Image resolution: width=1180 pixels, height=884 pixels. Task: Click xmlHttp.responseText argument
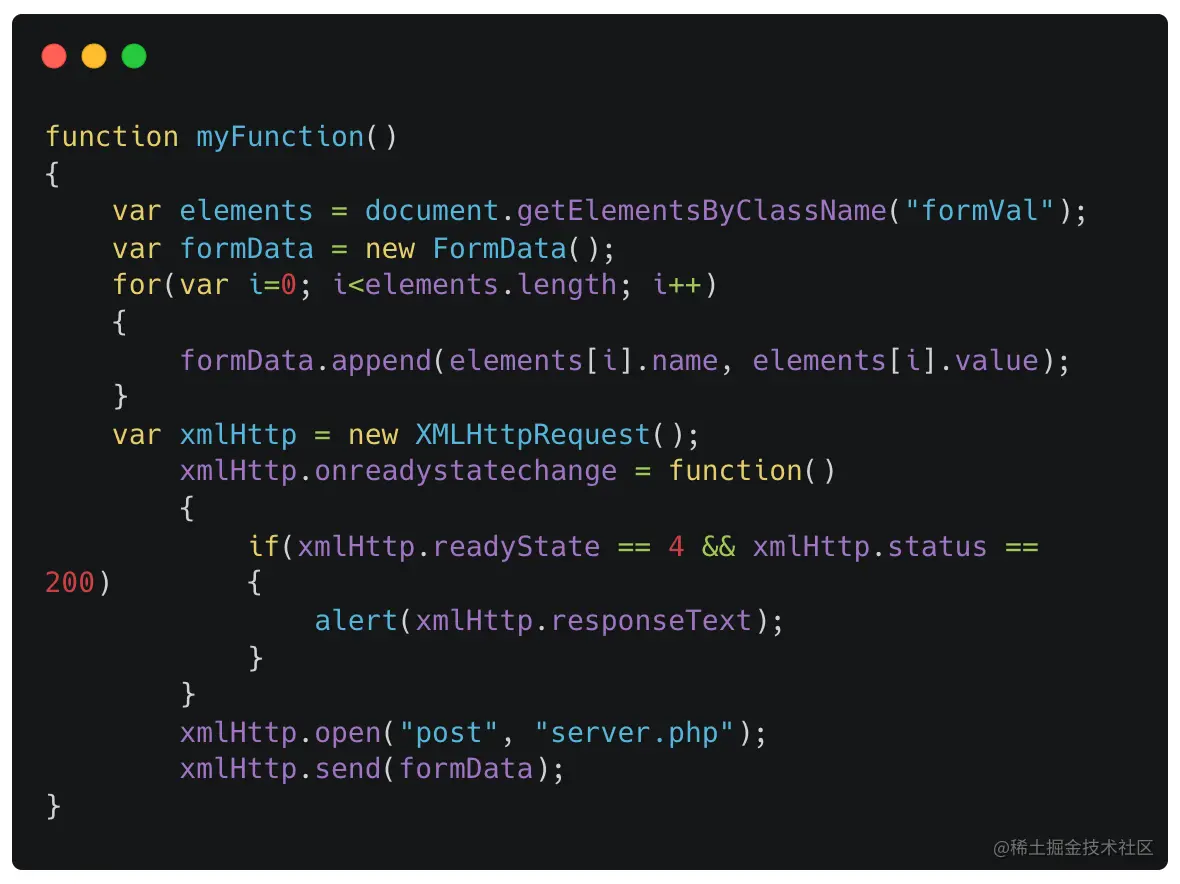click(583, 621)
